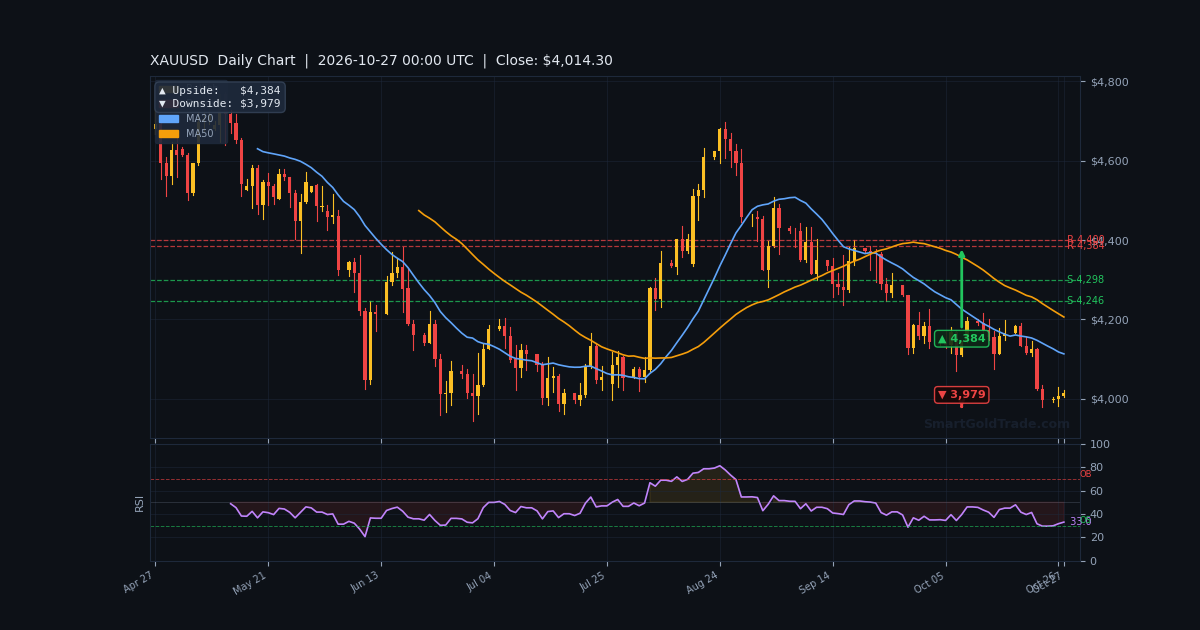The height and width of the screenshot is (630, 1200).
Task: Click the RSI 80 axis label
Action: (x=1096, y=468)
